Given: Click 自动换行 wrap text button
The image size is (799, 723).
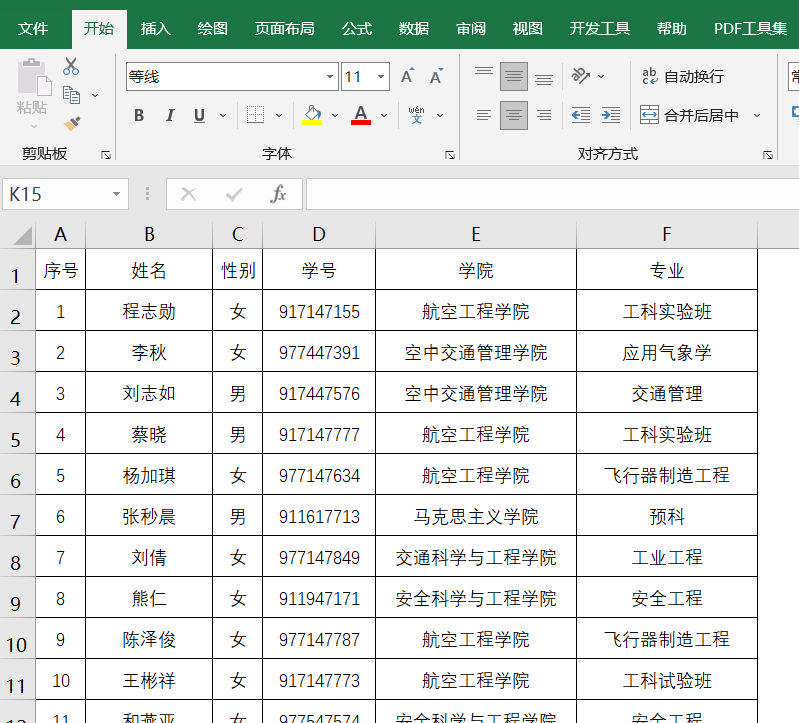Looking at the screenshot, I should (x=683, y=76).
